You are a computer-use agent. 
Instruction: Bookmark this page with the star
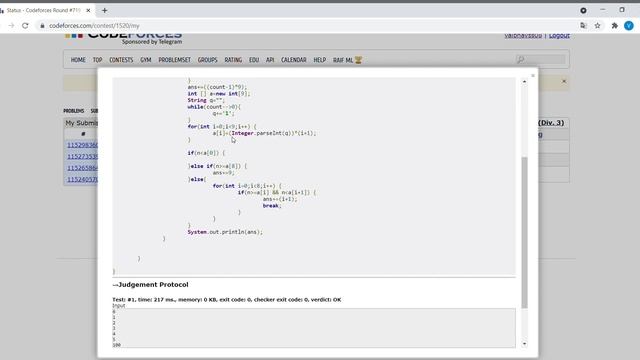coord(598,26)
